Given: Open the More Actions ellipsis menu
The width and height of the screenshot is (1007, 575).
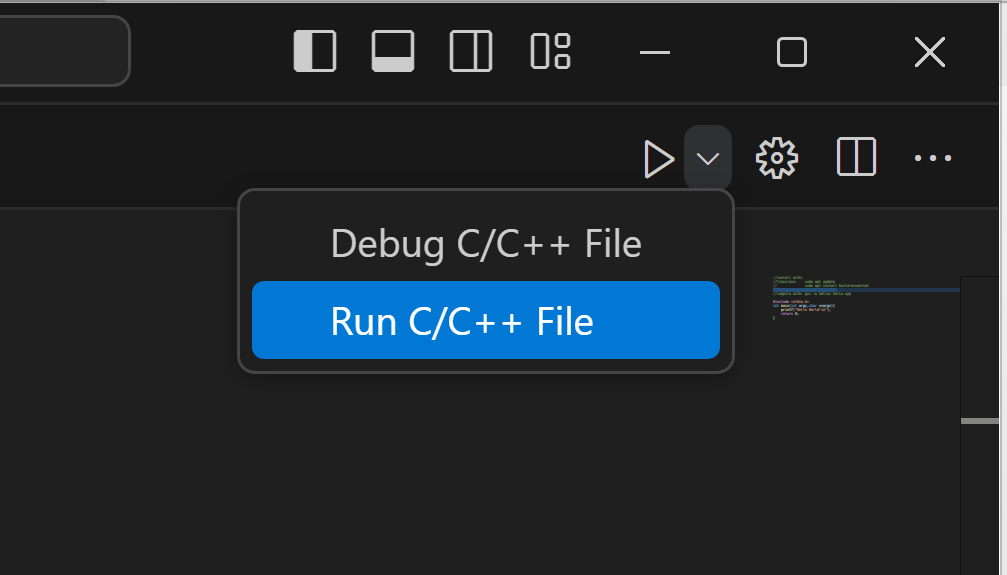Looking at the screenshot, I should [933, 158].
